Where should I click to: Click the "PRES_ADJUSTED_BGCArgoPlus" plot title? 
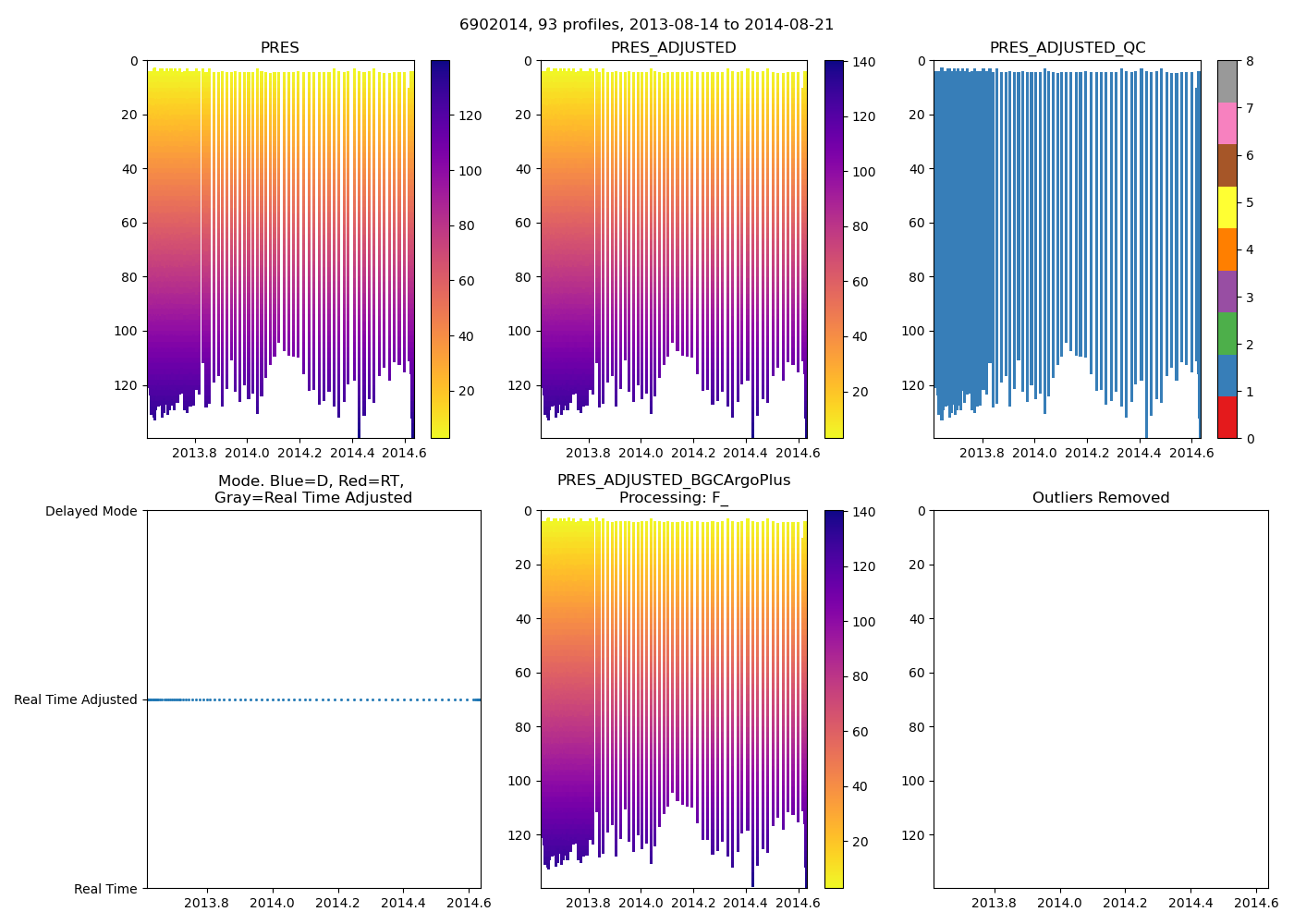click(673, 480)
